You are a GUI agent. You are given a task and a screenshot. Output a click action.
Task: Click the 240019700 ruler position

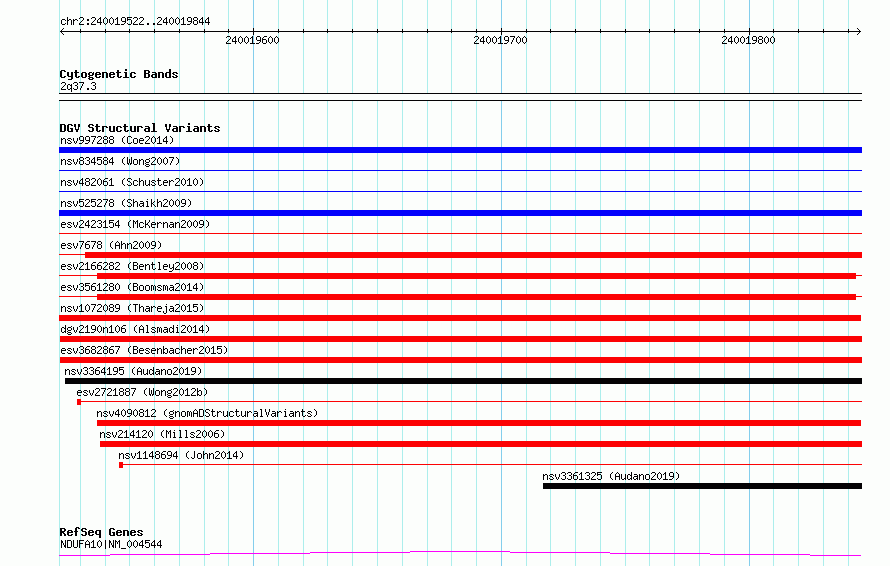pyautogui.click(x=501, y=40)
